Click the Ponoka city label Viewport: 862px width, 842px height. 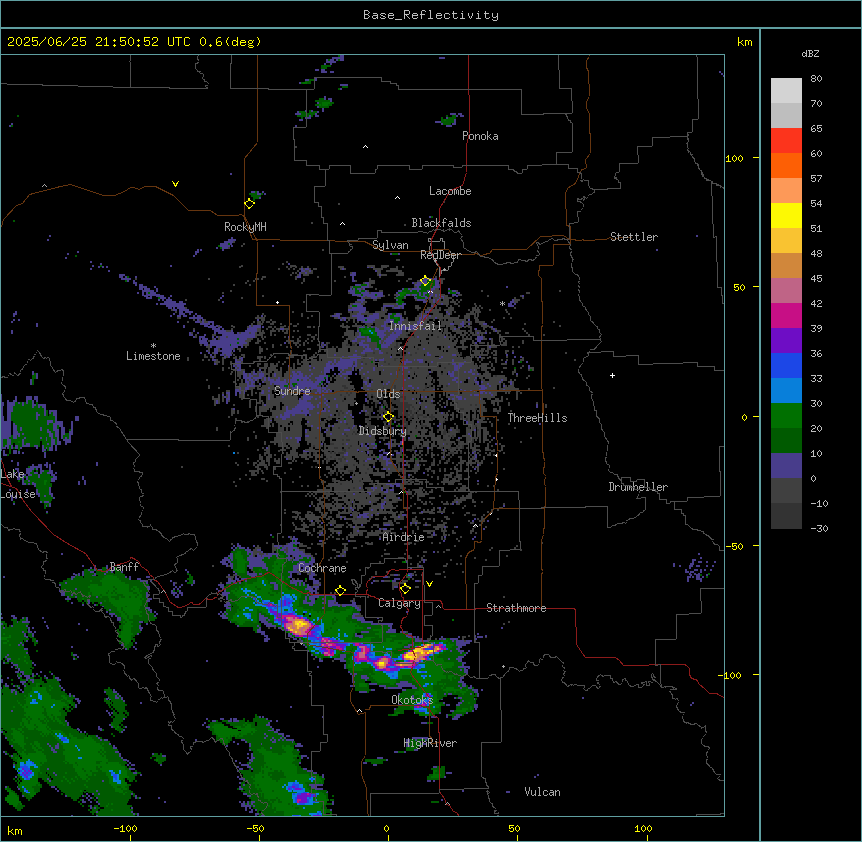(x=480, y=136)
